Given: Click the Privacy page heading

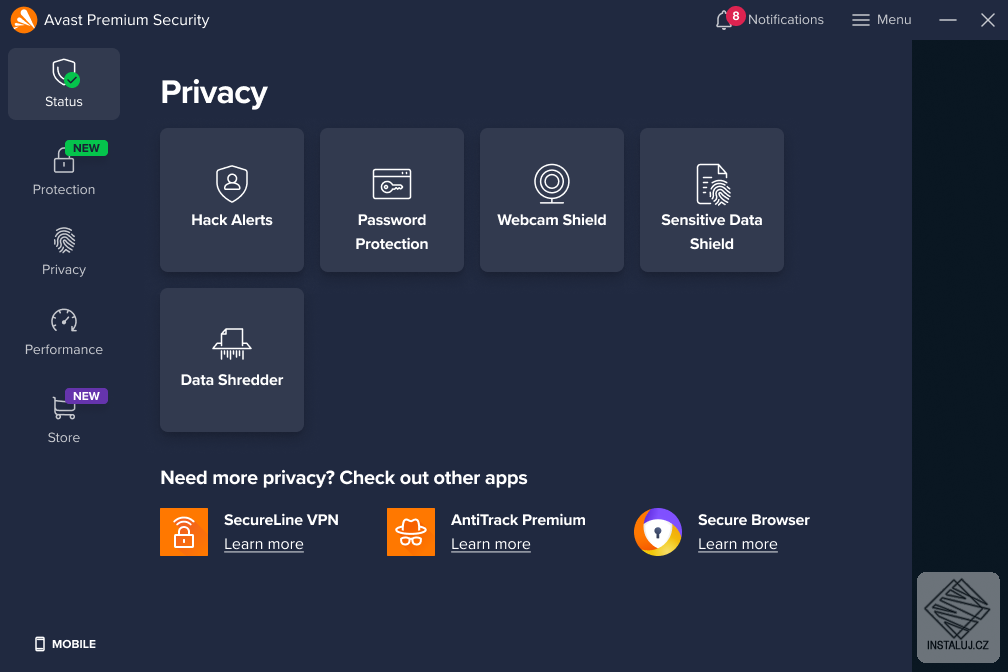Looking at the screenshot, I should coord(214,93).
